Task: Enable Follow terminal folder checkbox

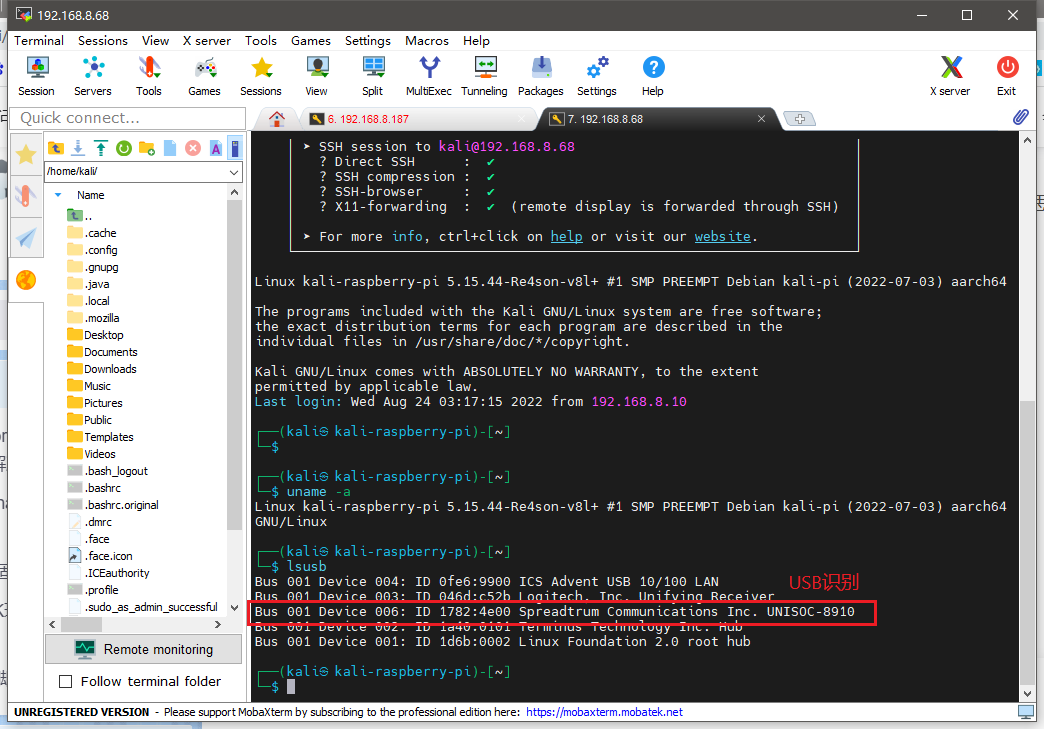Action: [65, 681]
